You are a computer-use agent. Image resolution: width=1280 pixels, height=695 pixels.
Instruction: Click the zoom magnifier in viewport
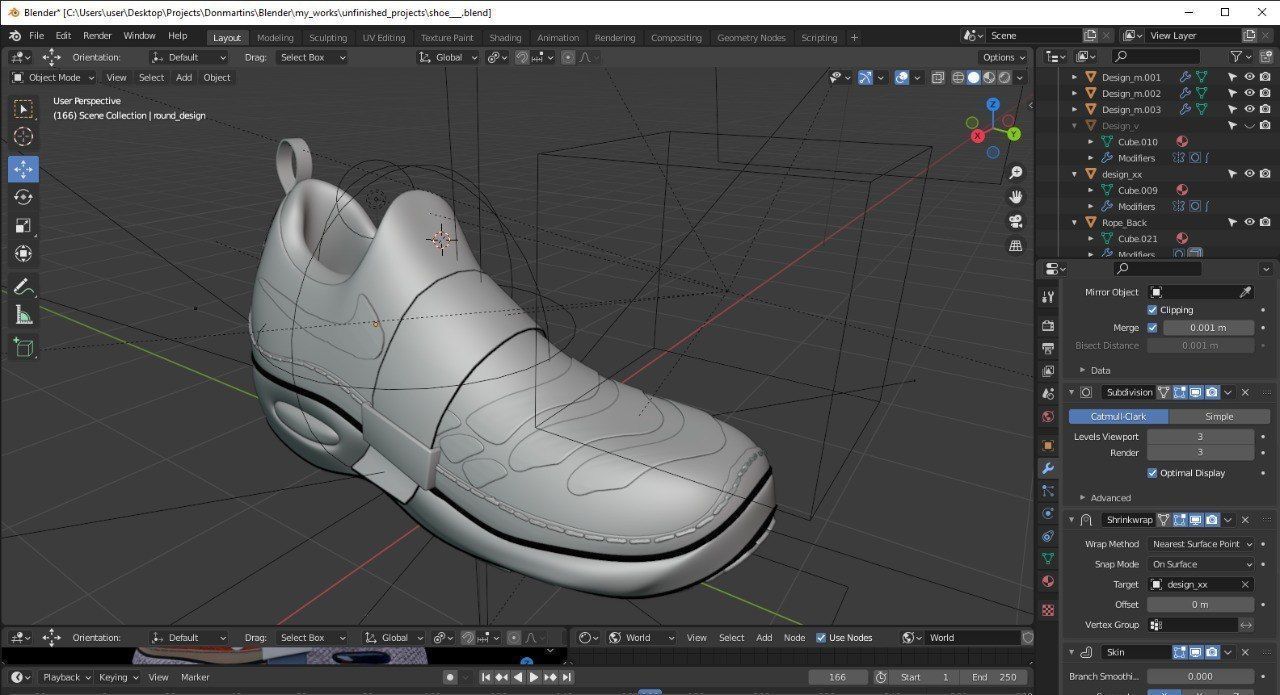[x=1016, y=172]
